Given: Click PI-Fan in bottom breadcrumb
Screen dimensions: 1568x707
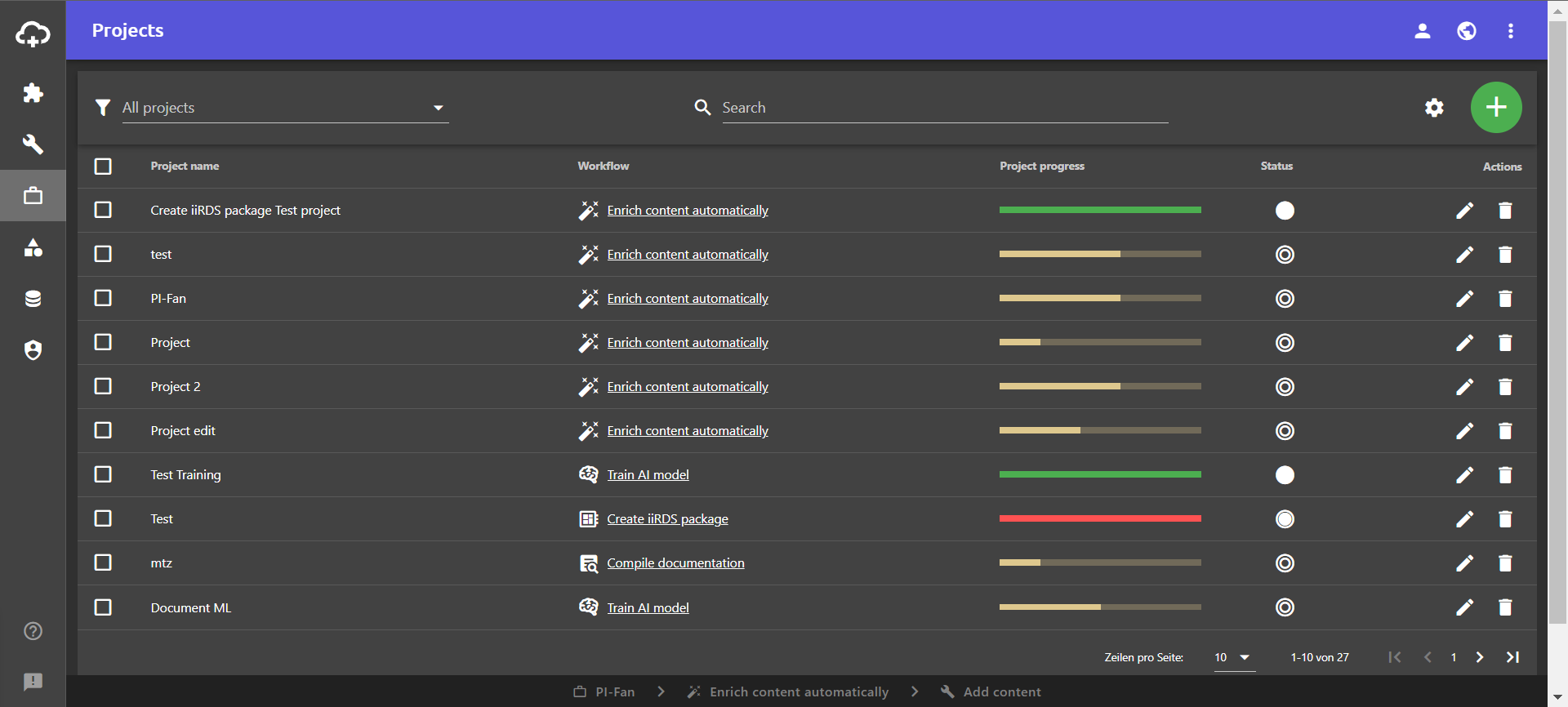Looking at the screenshot, I should (604, 691).
